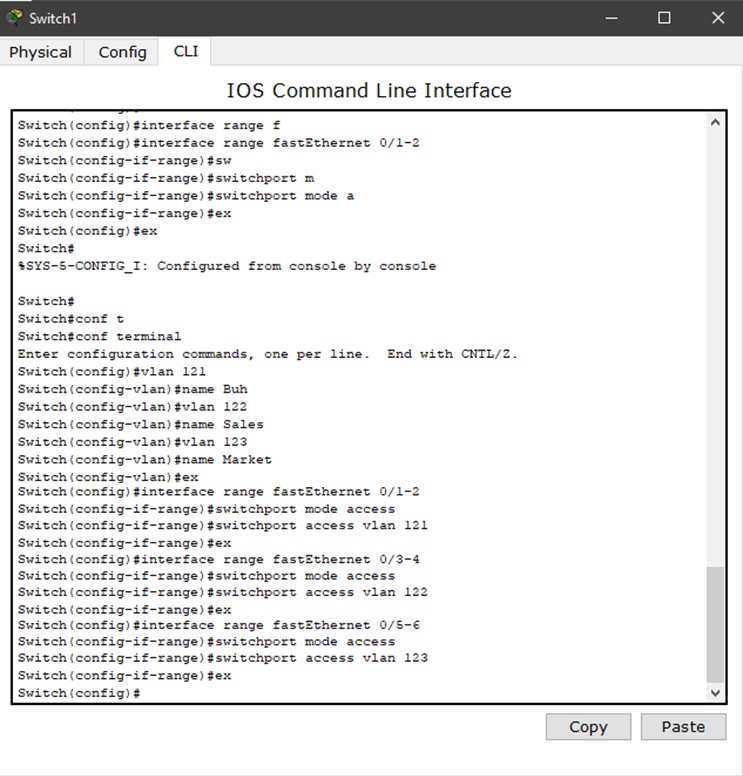Click the scrollbar up arrow

(715, 122)
